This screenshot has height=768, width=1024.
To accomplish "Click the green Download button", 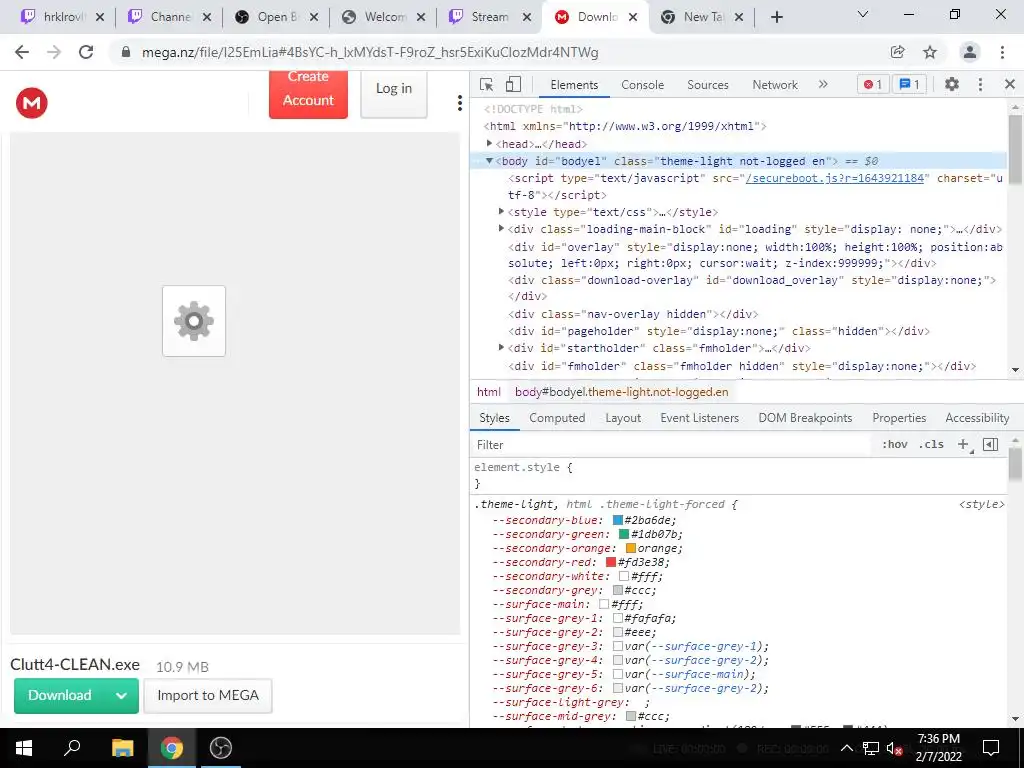I will coord(59,696).
